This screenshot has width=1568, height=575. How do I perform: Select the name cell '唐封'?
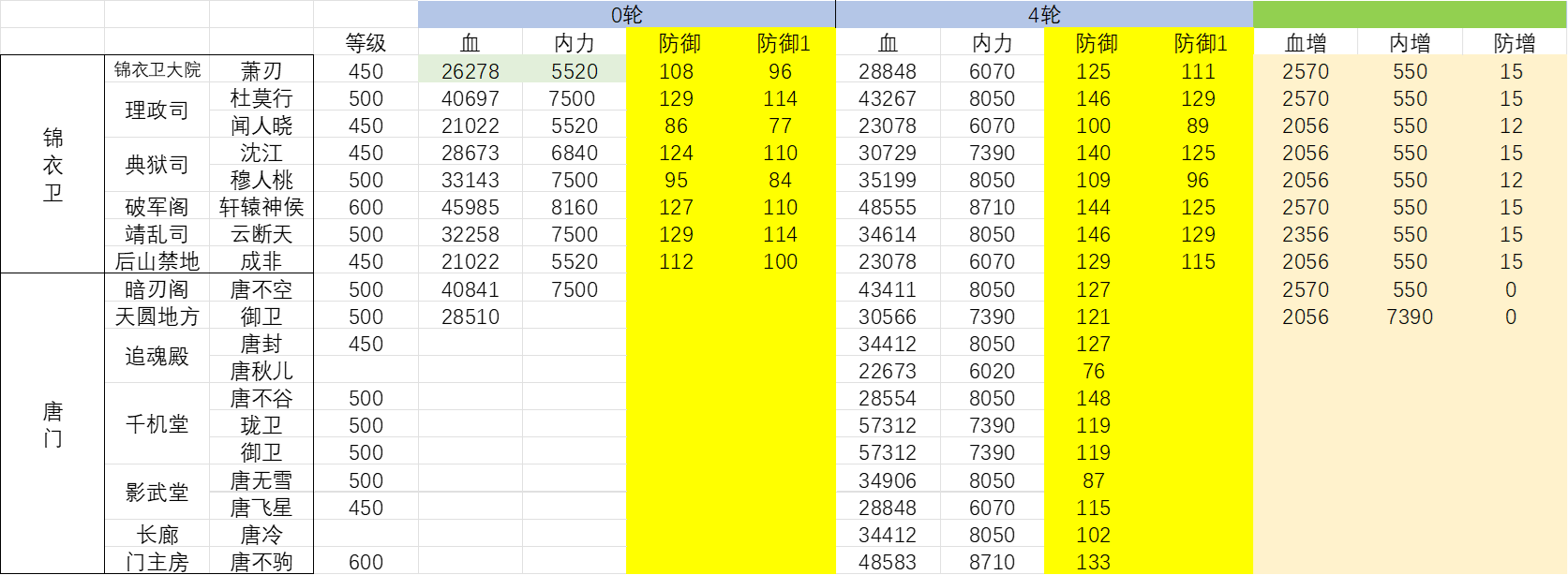(261, 344)
